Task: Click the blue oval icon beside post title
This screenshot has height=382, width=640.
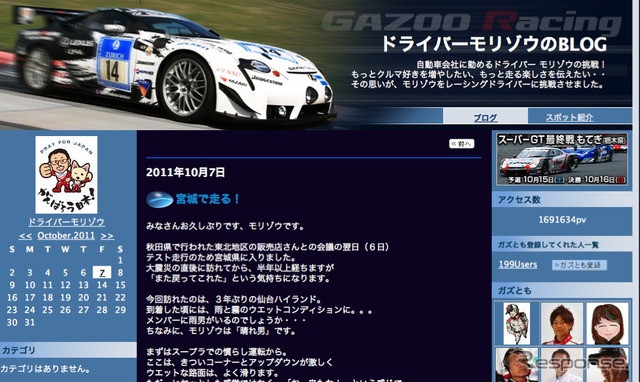Action: (x=160, y=200)
